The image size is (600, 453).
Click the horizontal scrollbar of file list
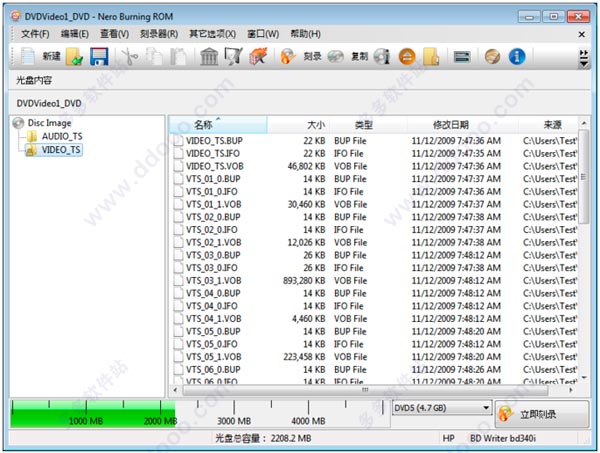point(365,390)
